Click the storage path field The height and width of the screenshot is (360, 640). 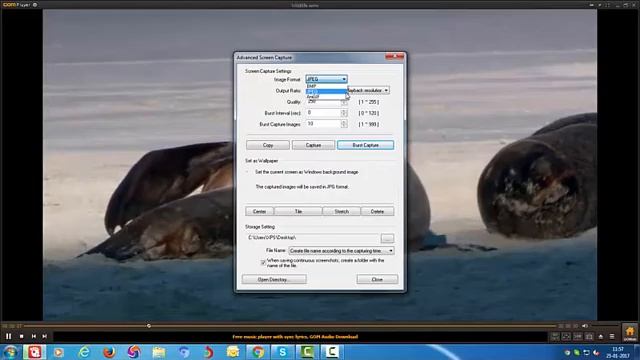tap(313, 238)
